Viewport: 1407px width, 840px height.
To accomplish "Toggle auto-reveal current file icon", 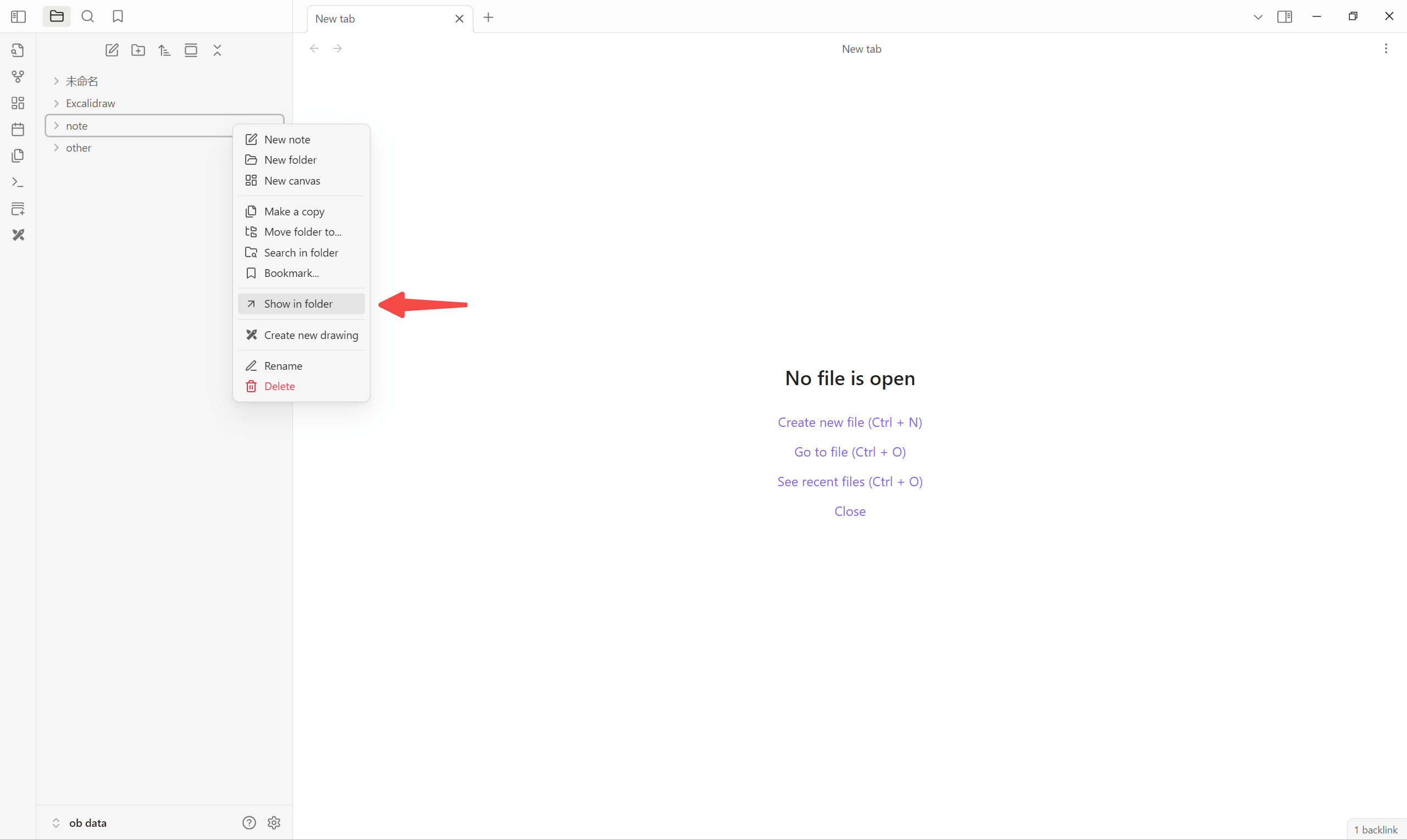I will [x=191, y=51].
